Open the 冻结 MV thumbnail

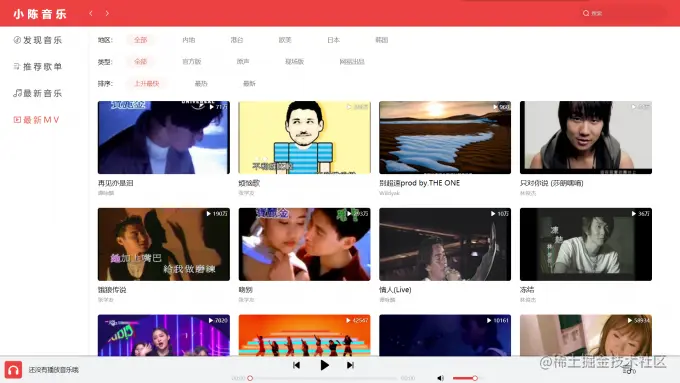click(x=586, y=244)
